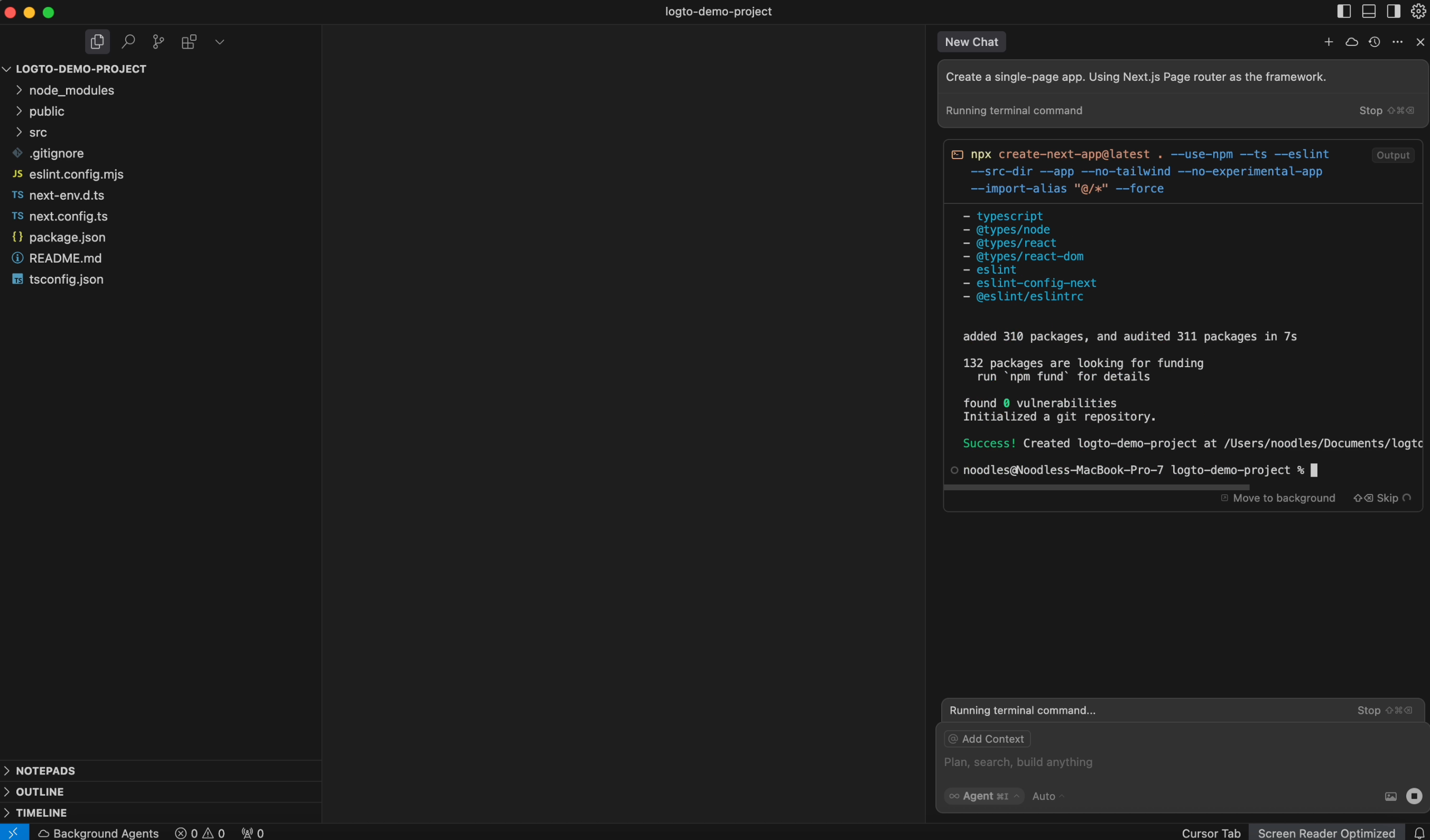This screenshot has width=1430, height=840.
Task: Click the Output label on terminal block
Action: tap(1392, 155)
